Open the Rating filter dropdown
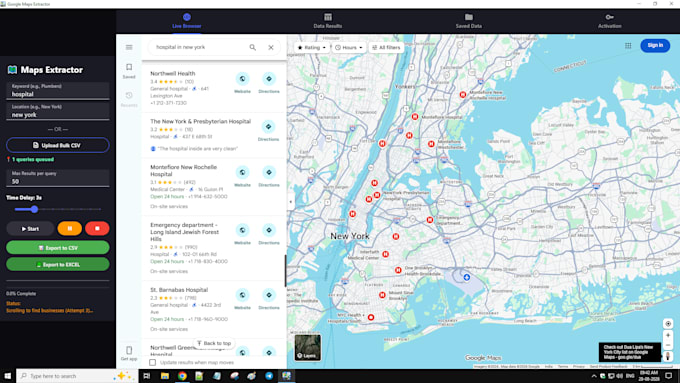This screenshot has width=680, height=383. coord(311,47)
